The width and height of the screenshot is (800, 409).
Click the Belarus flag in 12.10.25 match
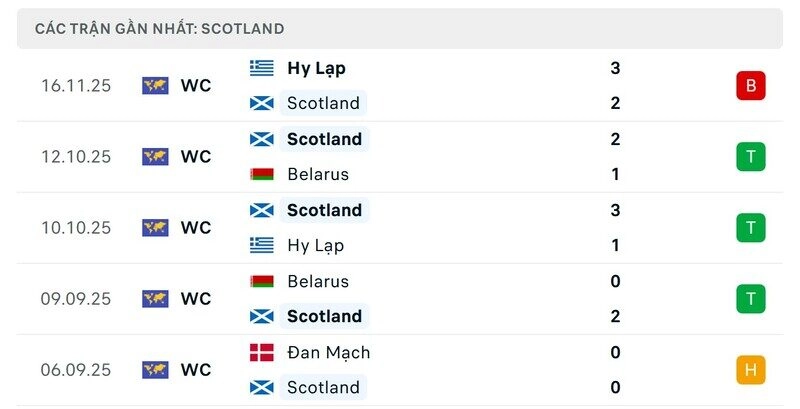pos(262,174)
